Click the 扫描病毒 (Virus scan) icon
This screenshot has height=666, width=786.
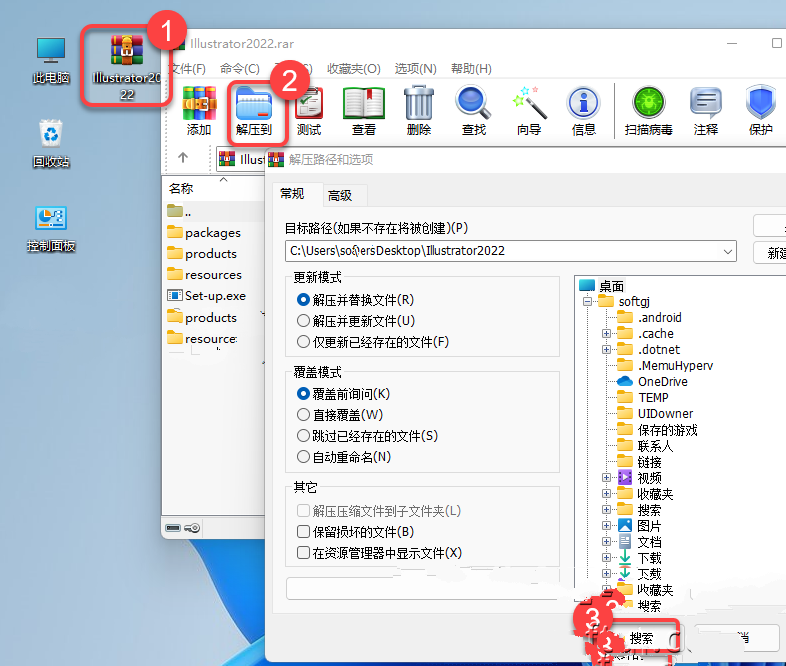point(648,111)
